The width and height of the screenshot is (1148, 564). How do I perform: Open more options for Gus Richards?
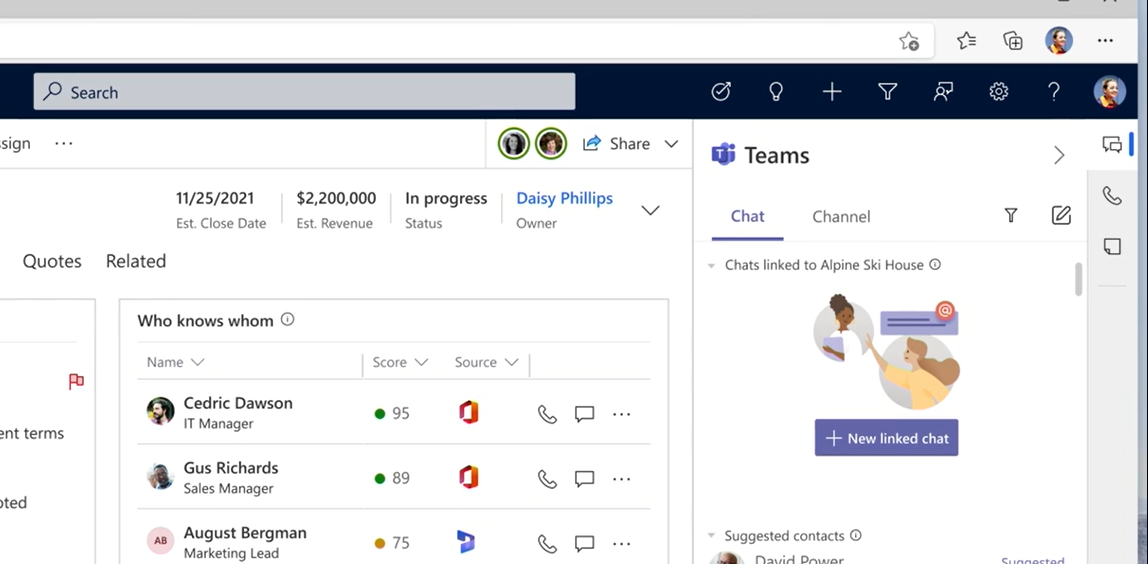(622, 479)
